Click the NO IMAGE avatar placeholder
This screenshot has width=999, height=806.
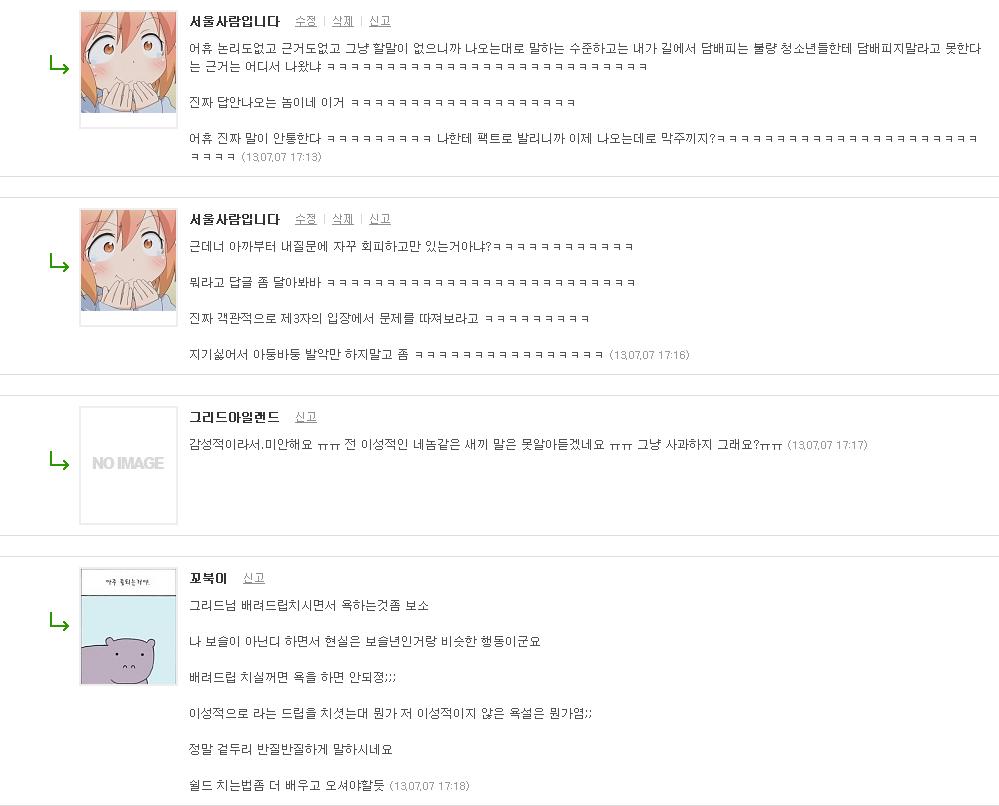128,465
